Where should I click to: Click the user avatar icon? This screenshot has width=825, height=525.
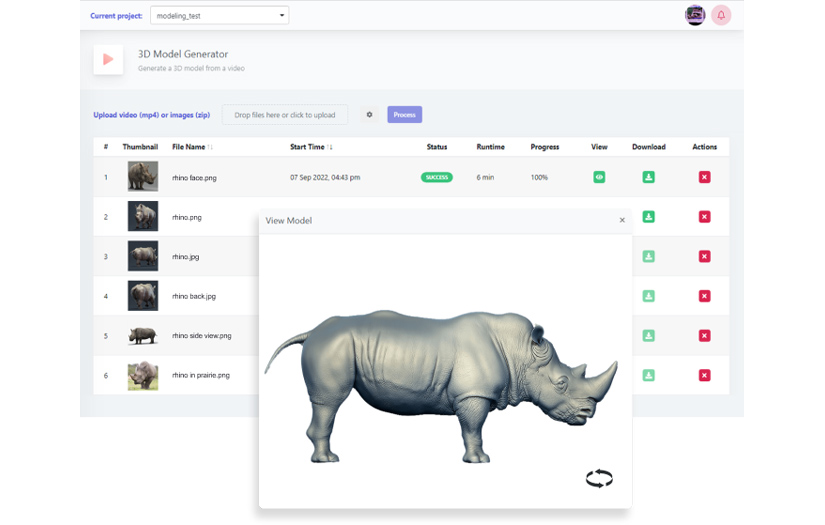[x=695, y=15]
